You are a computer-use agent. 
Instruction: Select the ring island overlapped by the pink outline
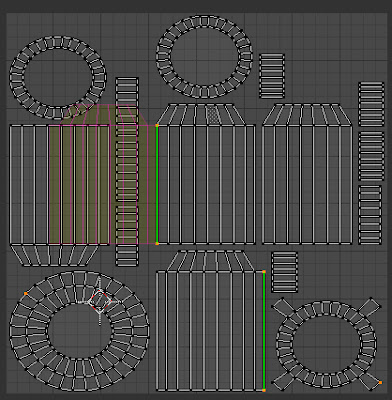(58, 77)
